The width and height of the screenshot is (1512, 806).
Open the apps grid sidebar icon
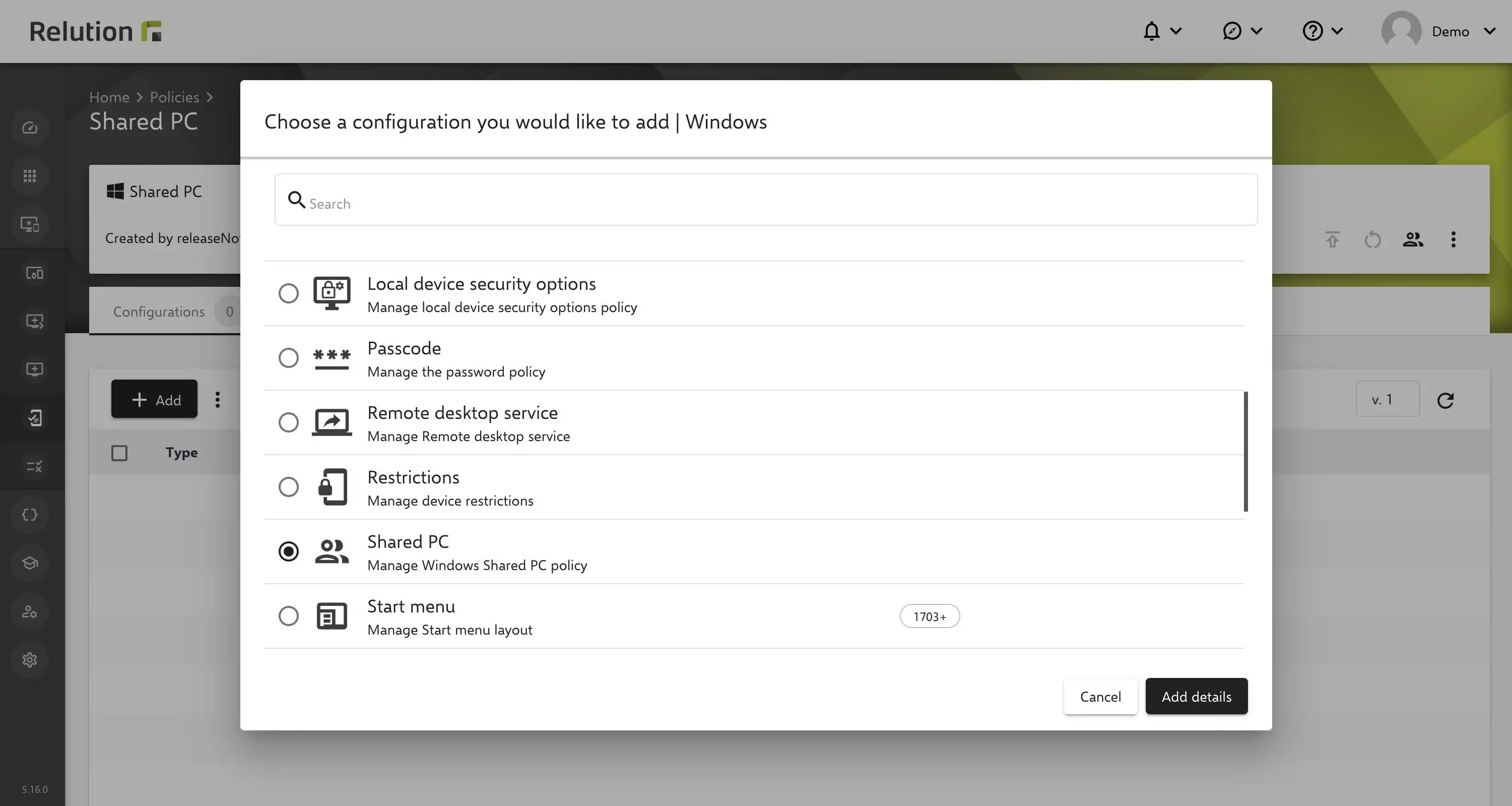click(x=30, y=176)
